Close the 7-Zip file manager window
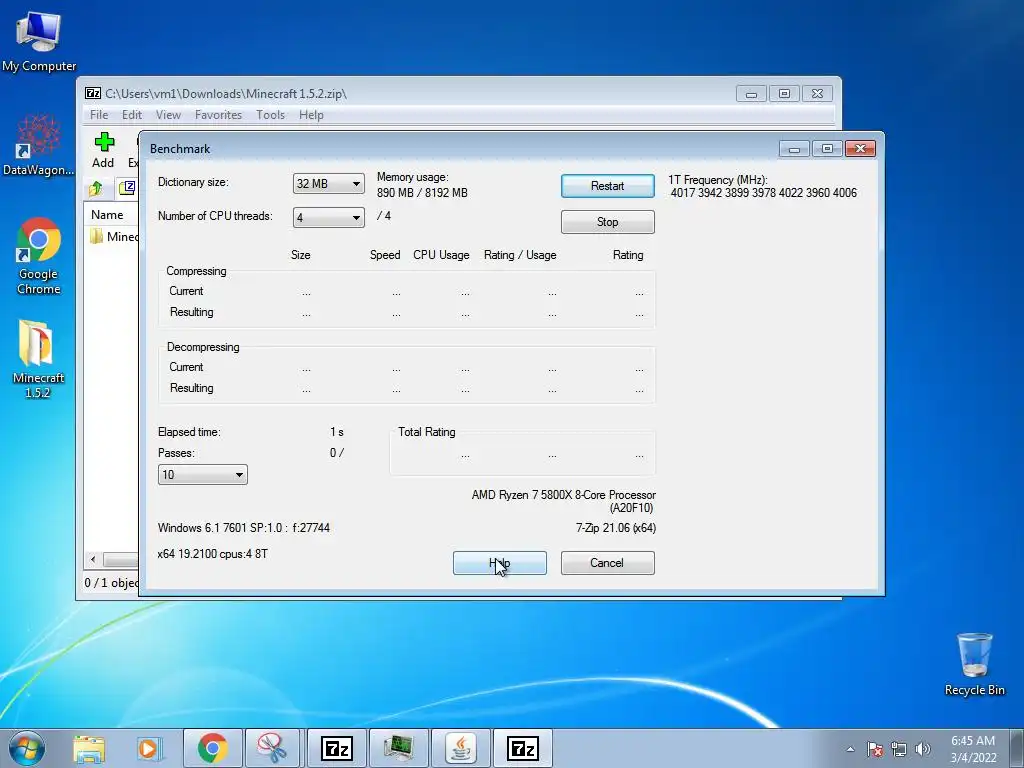Viewport: 1024px width, 768px height. (x=817, y=94)
